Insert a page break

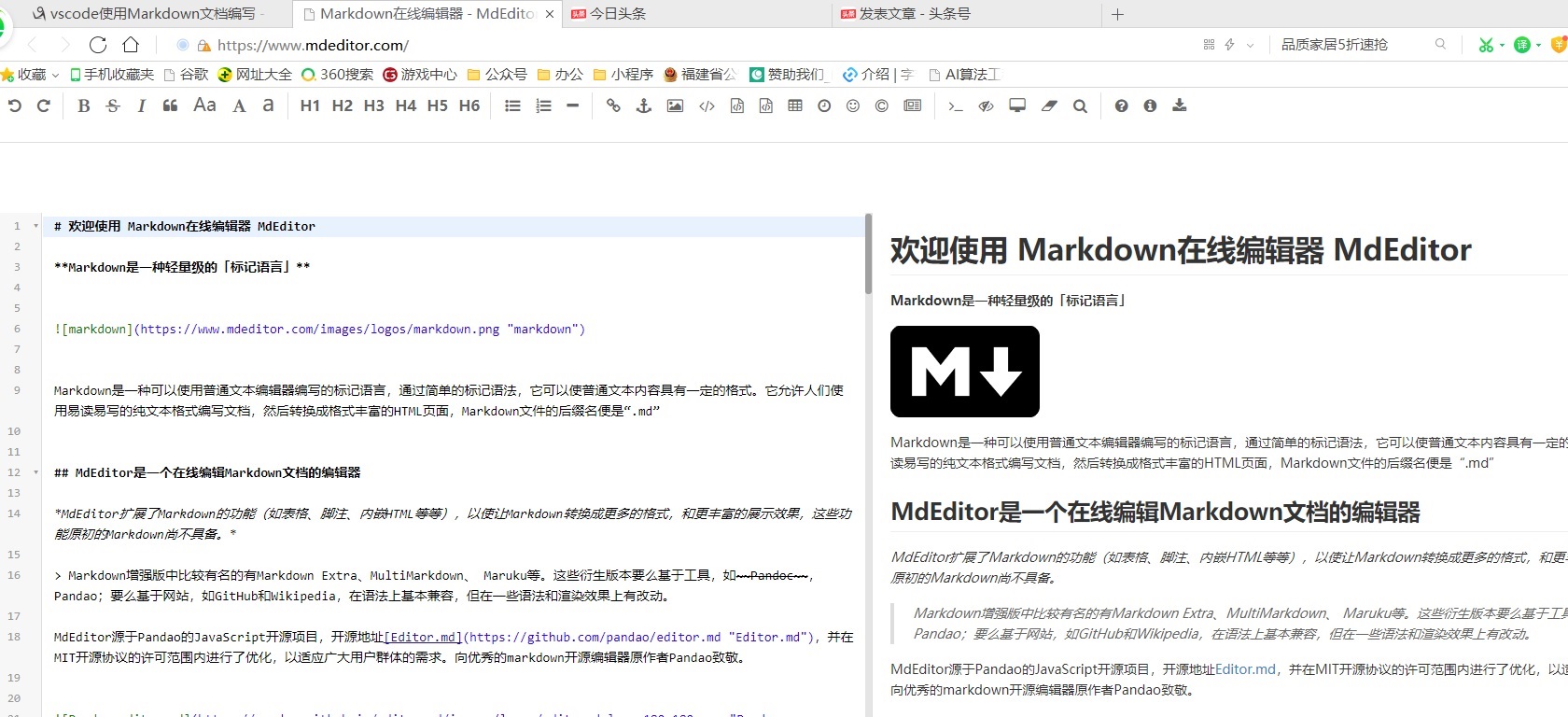[913, 106]
